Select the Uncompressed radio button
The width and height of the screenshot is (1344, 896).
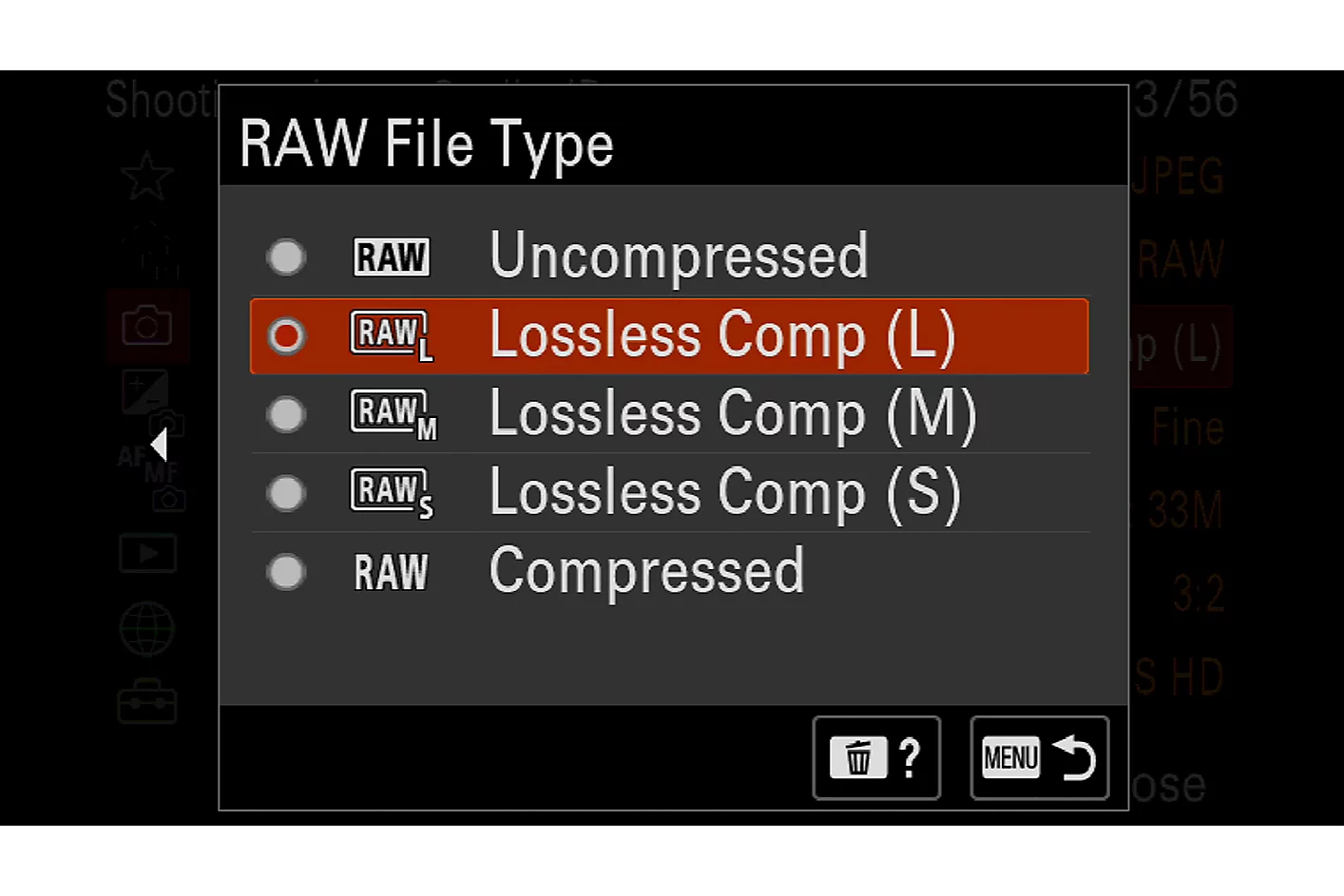(x=286, y=257)
